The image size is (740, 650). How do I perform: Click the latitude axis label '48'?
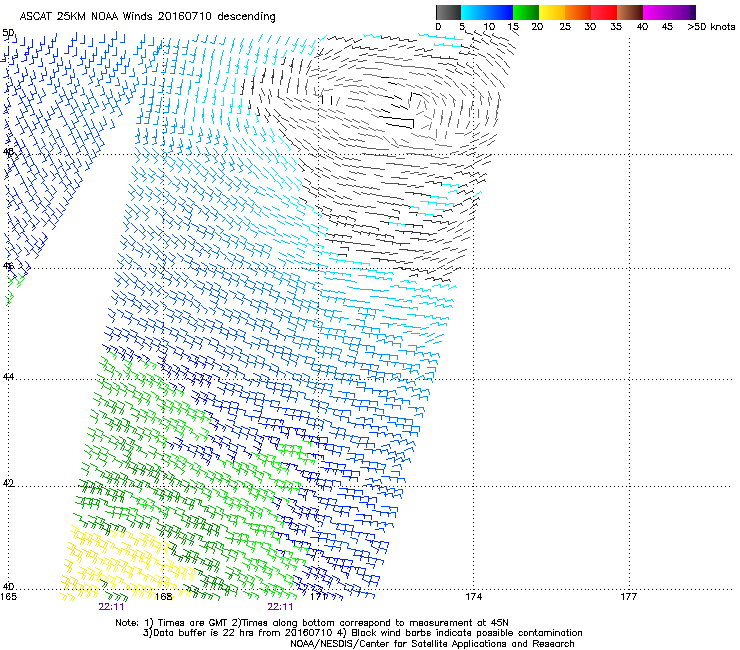pyautogui.click(x=8, y=152)
